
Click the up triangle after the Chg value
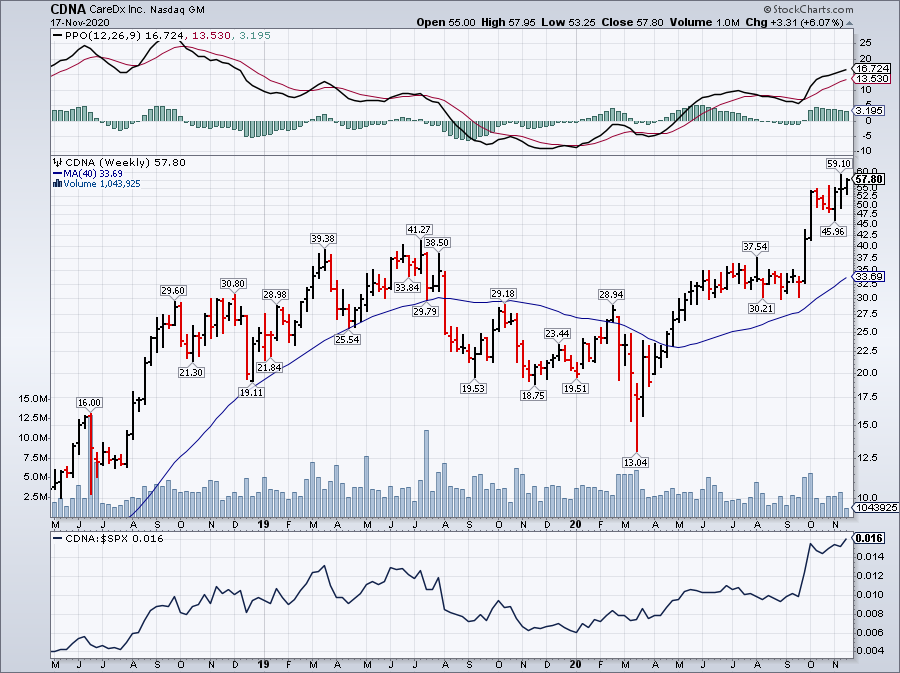[x=849, y=23]
